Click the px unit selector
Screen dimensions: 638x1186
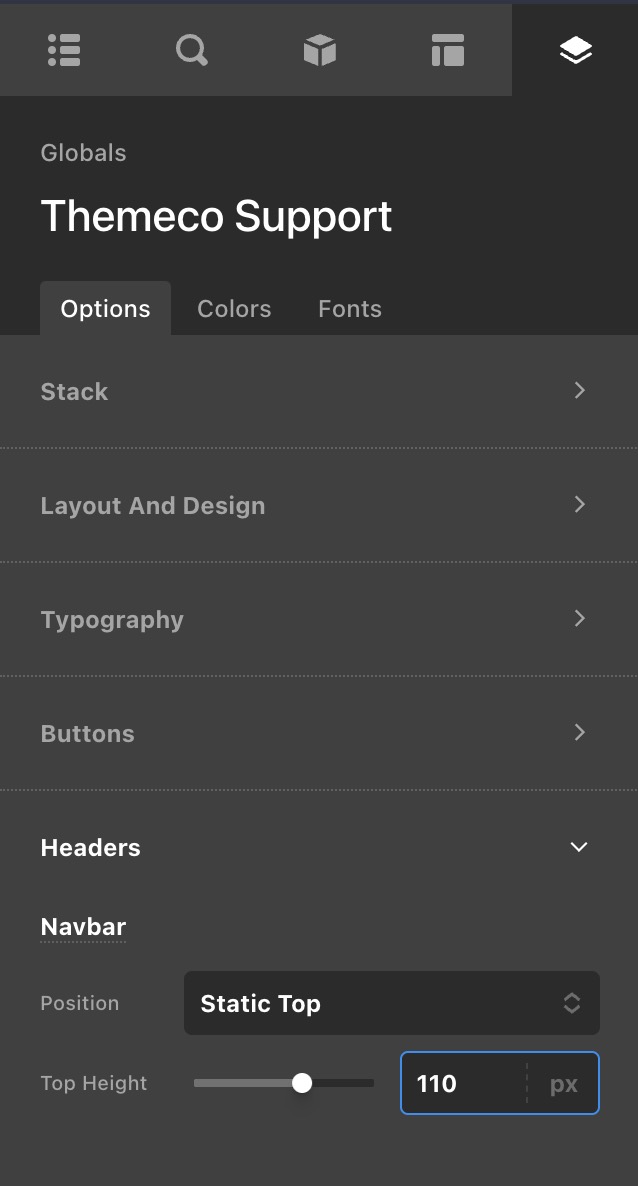pyautogui.click(x=564, y=1083)
